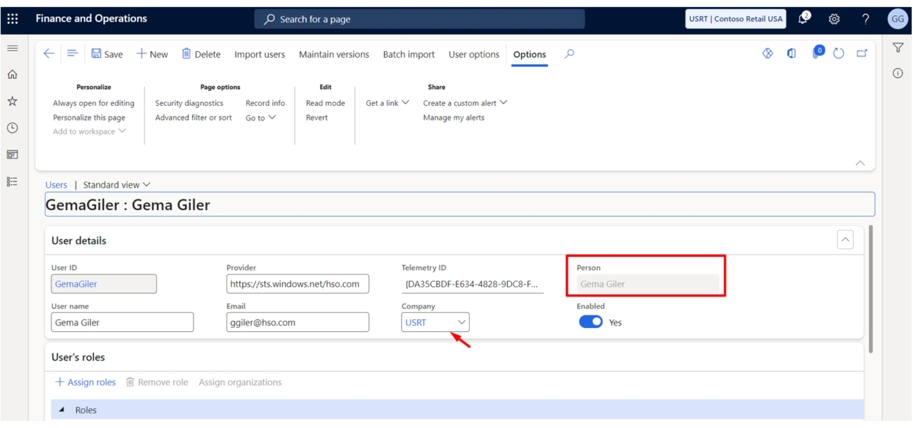The height and width of the screenshot is (428, 913).
Task: Open Manage my alerts
Action: pyautogui.click(x=454, y=118)
